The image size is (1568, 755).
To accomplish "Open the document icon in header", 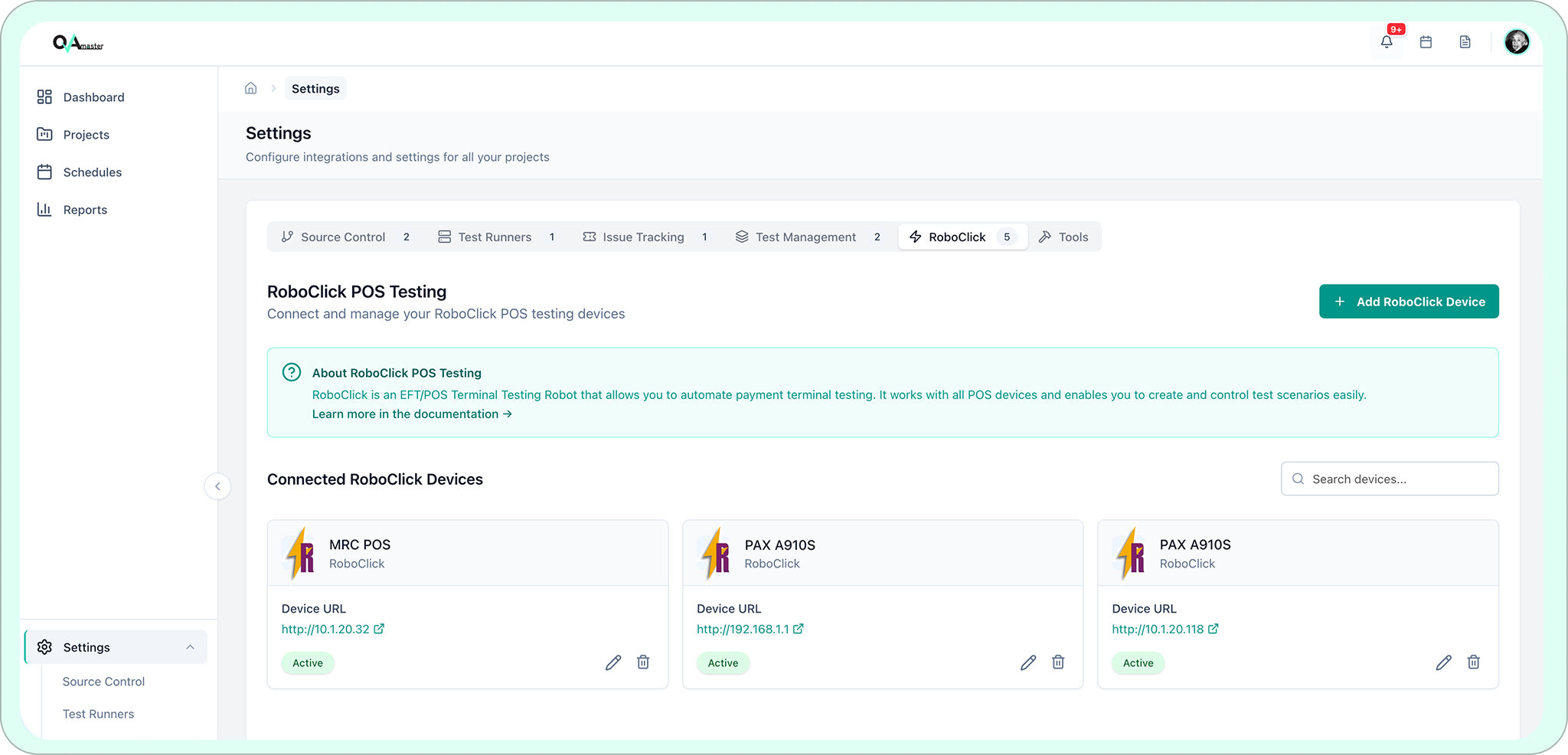I will point(1465,42).
